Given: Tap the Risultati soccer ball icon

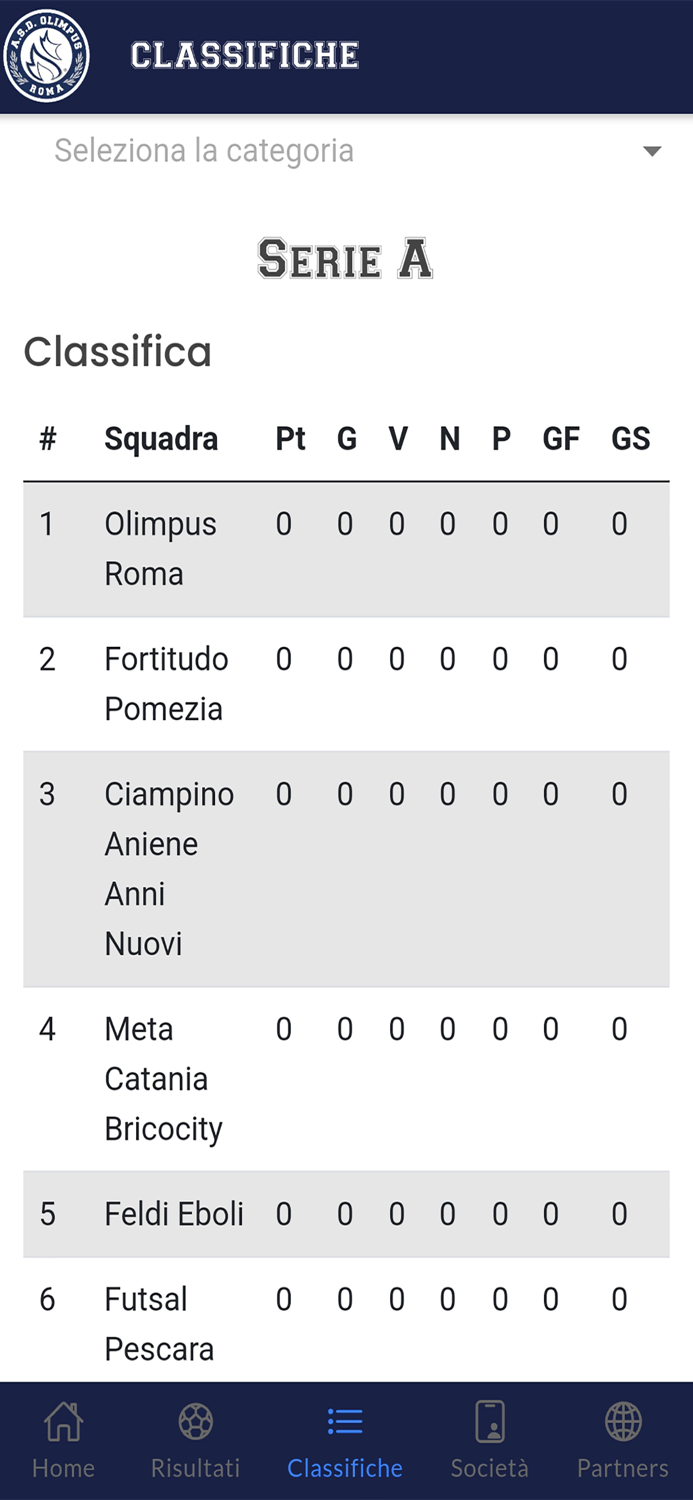Looking at the screenshot, I should [x=195, y=1421].
